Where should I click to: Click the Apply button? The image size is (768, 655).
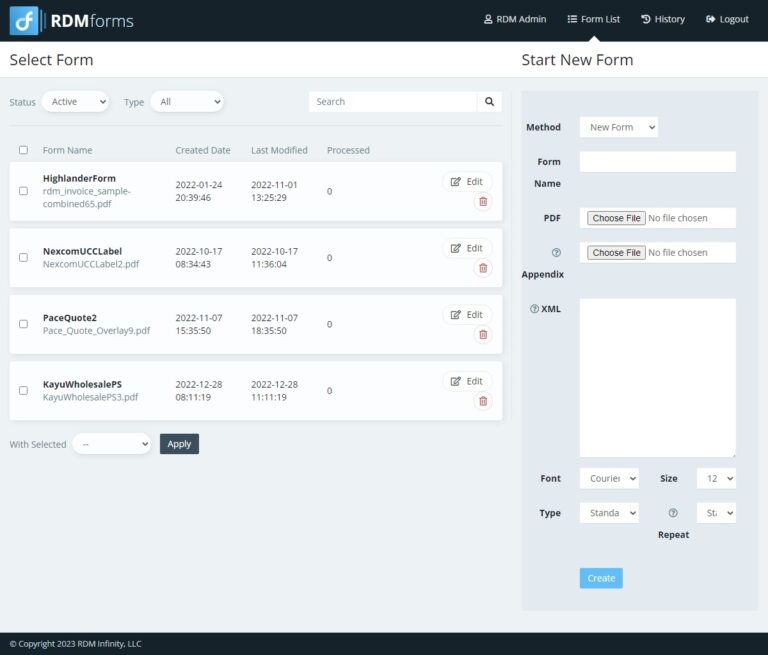179,444
